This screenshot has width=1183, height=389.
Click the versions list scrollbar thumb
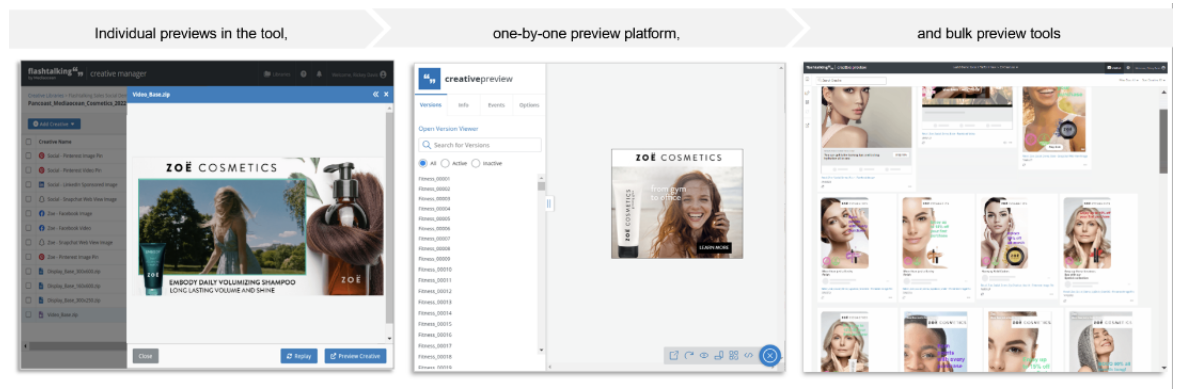[x=541, y=186]
